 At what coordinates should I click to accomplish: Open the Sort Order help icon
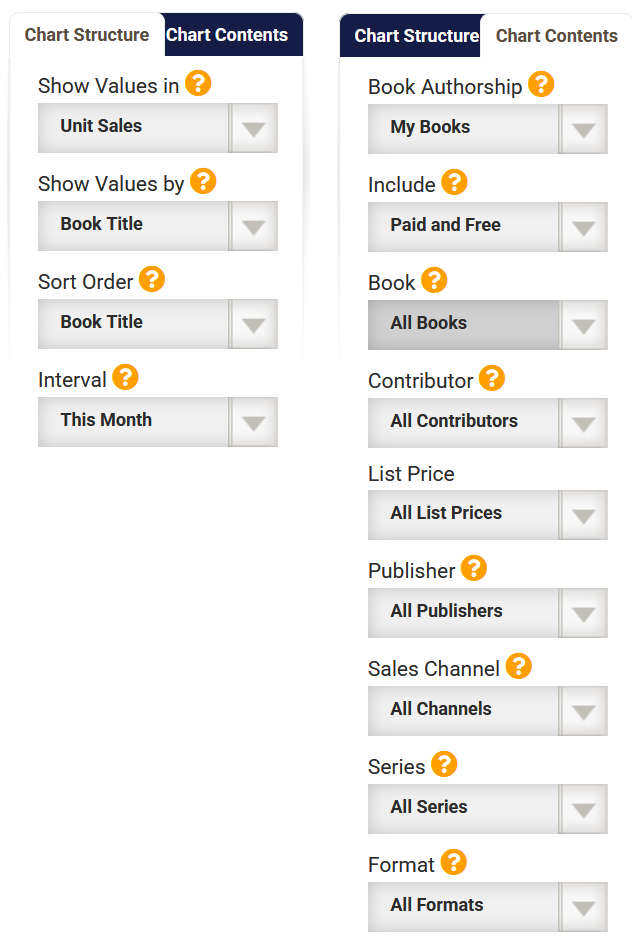click(152, 279)
